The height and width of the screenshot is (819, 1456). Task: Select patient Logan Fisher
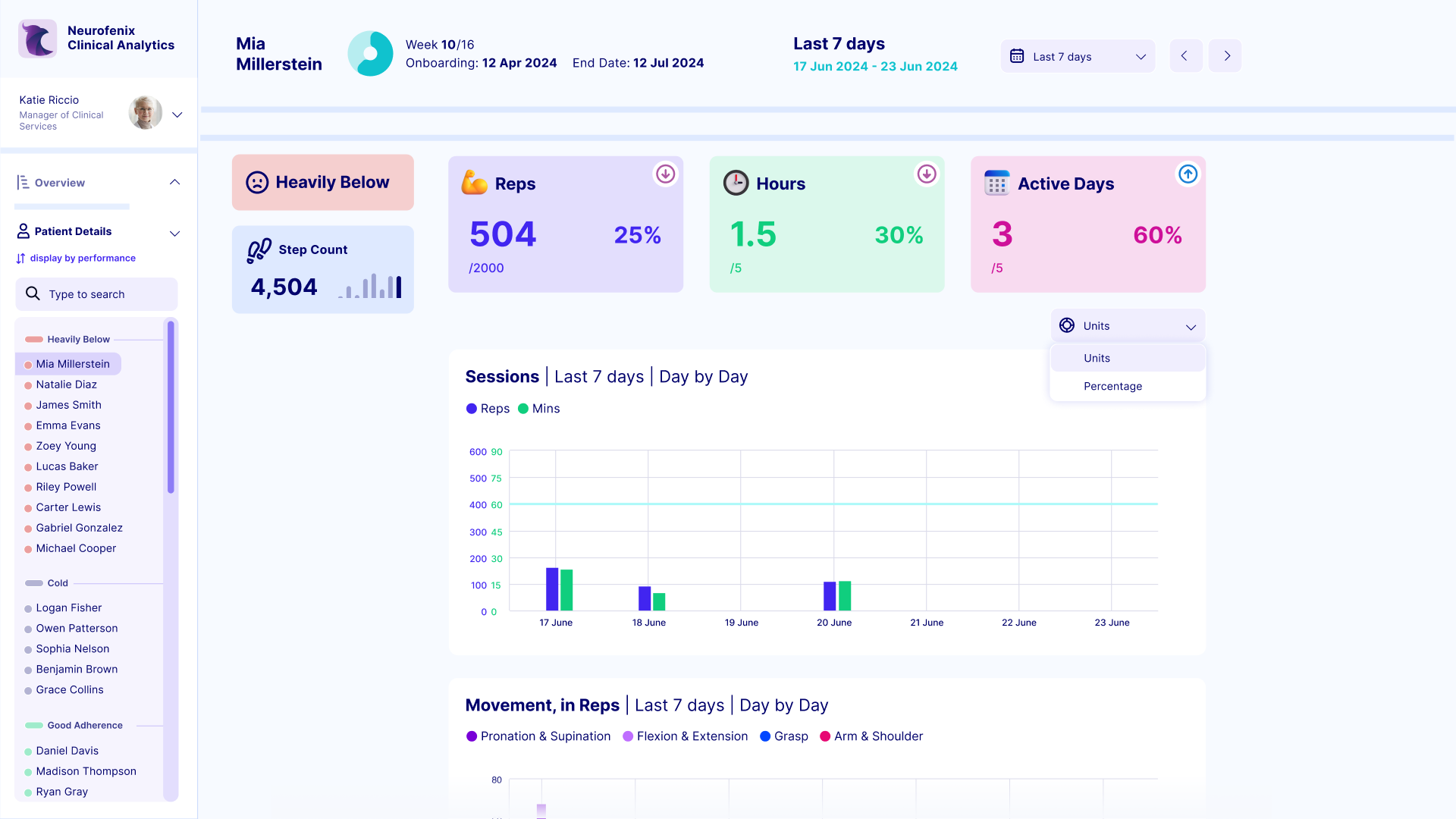click(x=68, y=608)
